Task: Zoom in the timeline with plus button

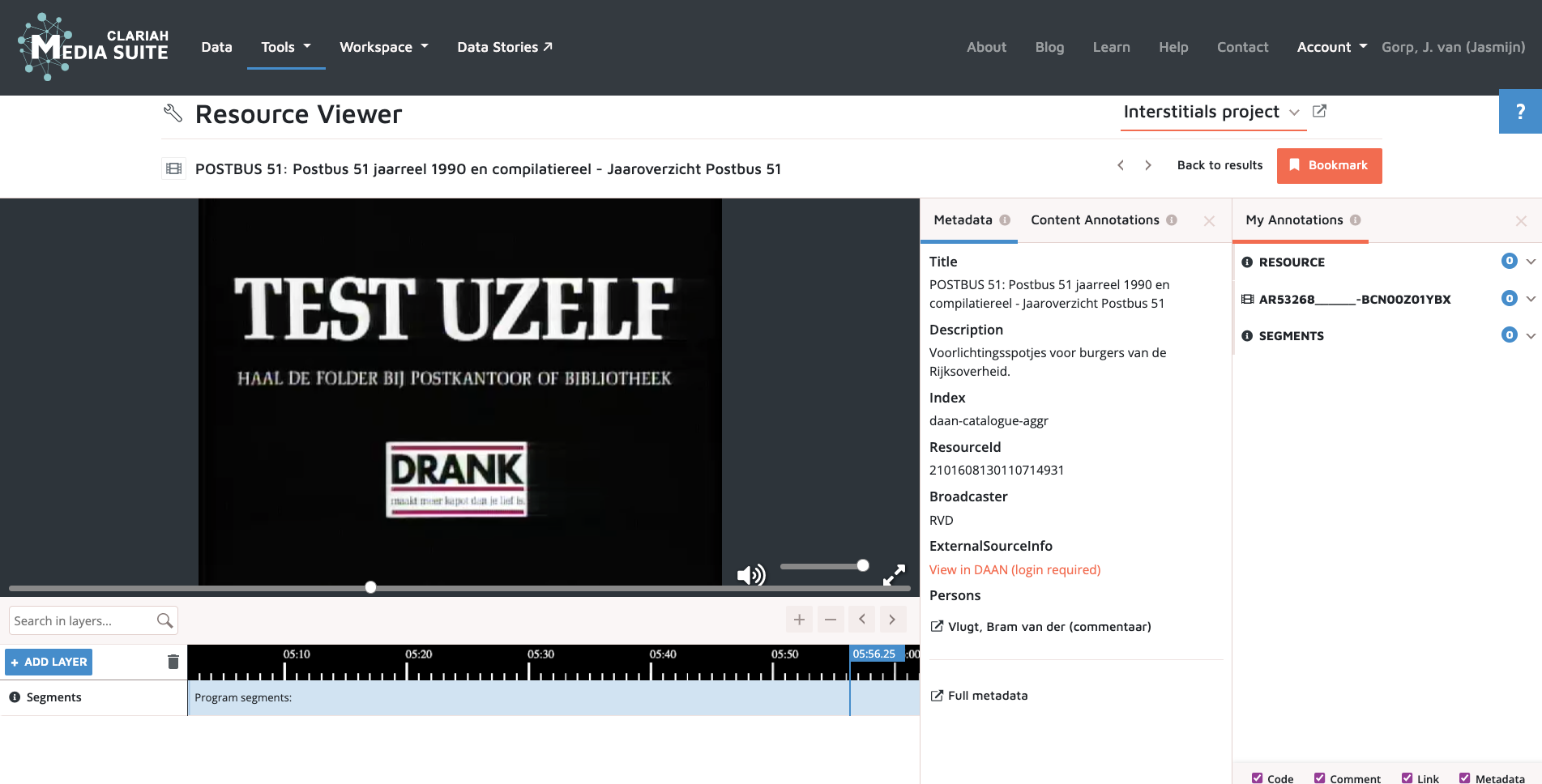Action: [x=799, y=620]
